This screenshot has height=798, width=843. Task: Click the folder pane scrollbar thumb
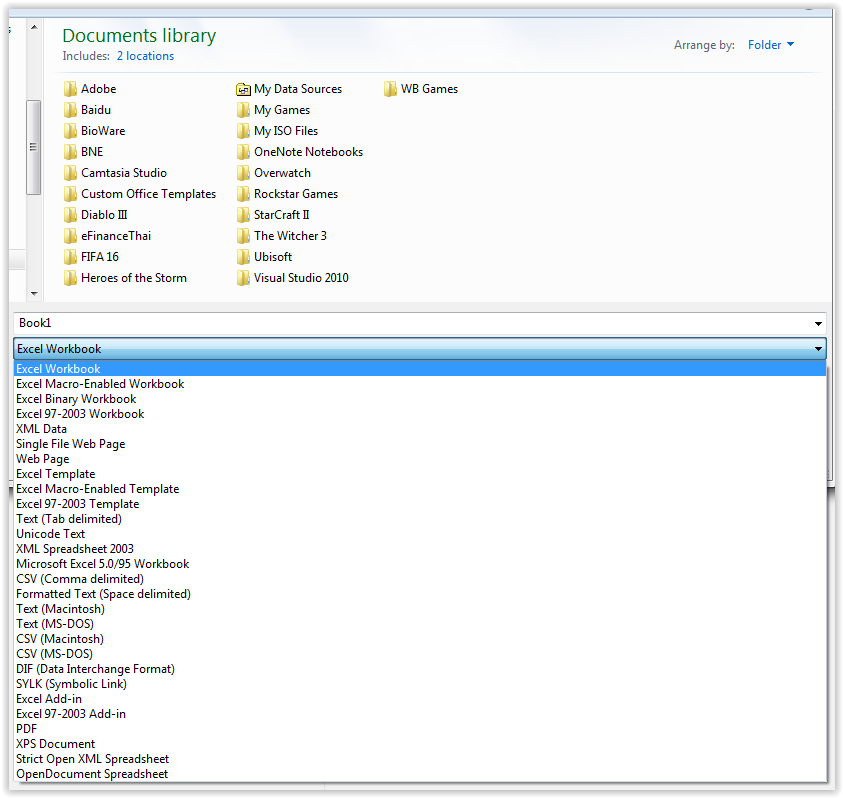tap(33, 147)
